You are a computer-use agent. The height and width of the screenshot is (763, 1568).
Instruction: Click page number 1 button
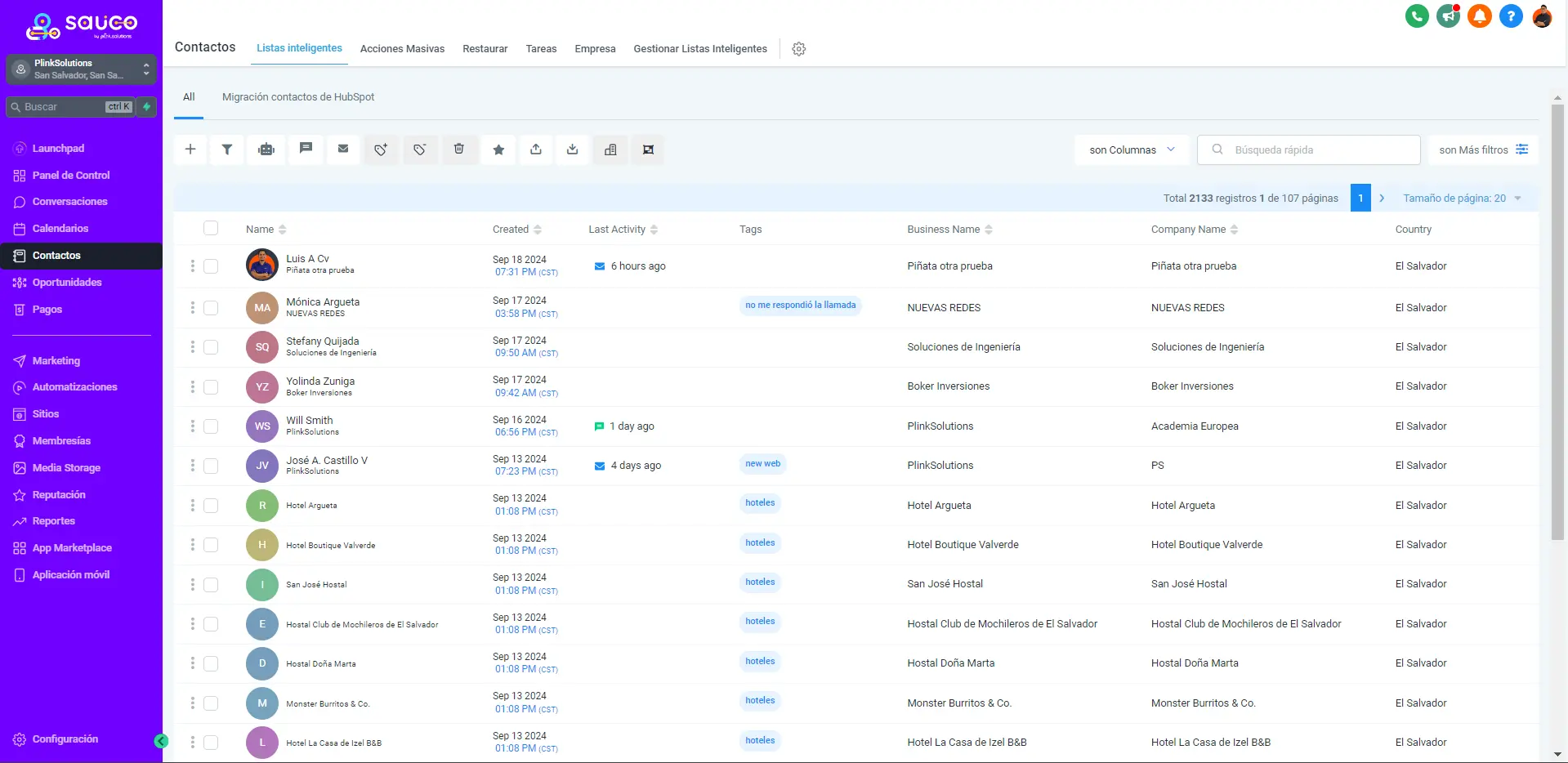click(x=1360, y=199)
